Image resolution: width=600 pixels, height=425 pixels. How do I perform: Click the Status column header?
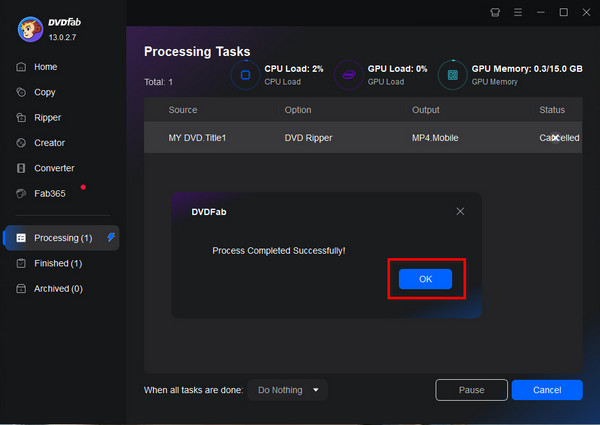tap(552, 110)
